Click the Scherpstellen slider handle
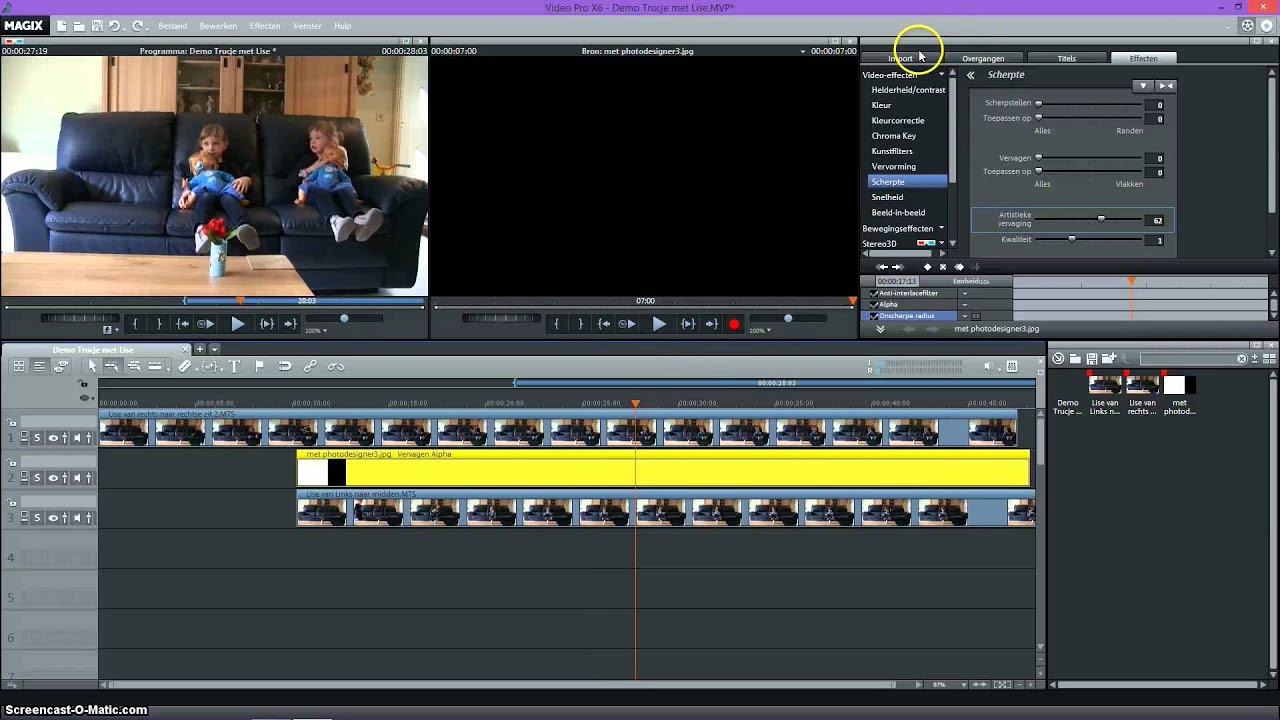This screenshot has height=720, width=1280. (1038, 104)
